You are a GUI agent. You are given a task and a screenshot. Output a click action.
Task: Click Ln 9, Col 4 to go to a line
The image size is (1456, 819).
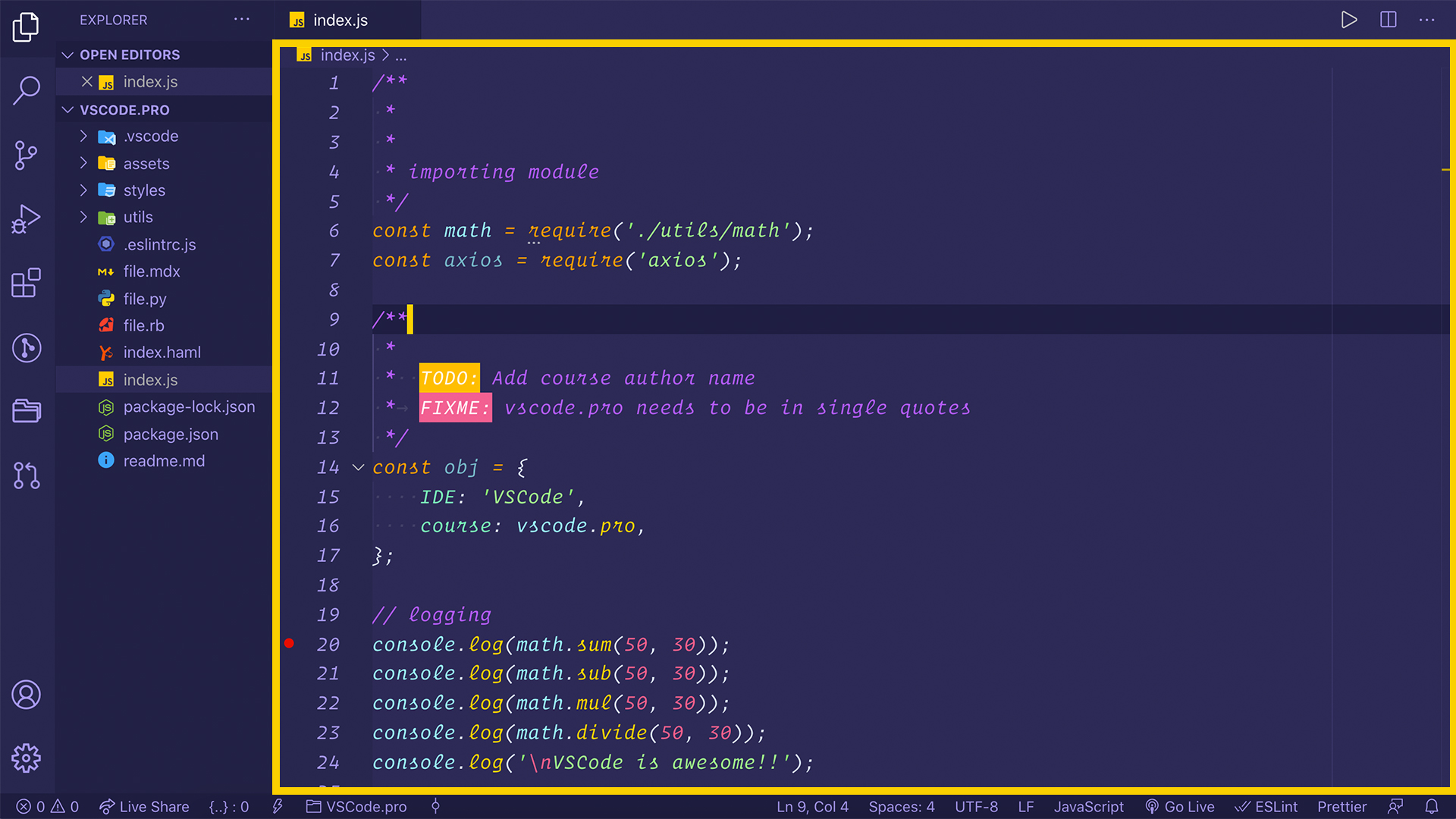click(812, 806)
